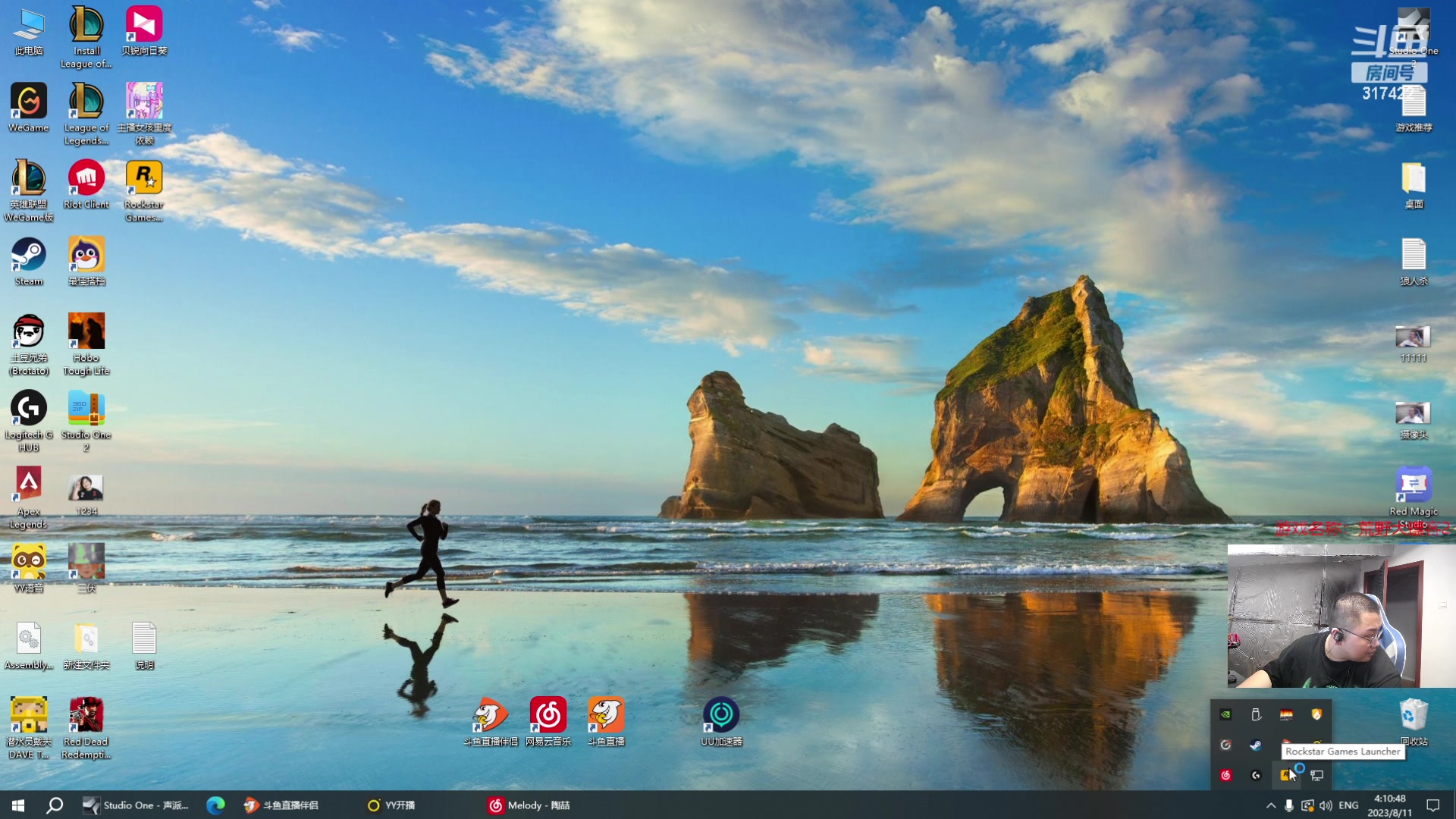Image resolution: width=1456 pixels, height=819 pixels.
Task: Open the notification action center
Action: click(x=1432, y=805)
